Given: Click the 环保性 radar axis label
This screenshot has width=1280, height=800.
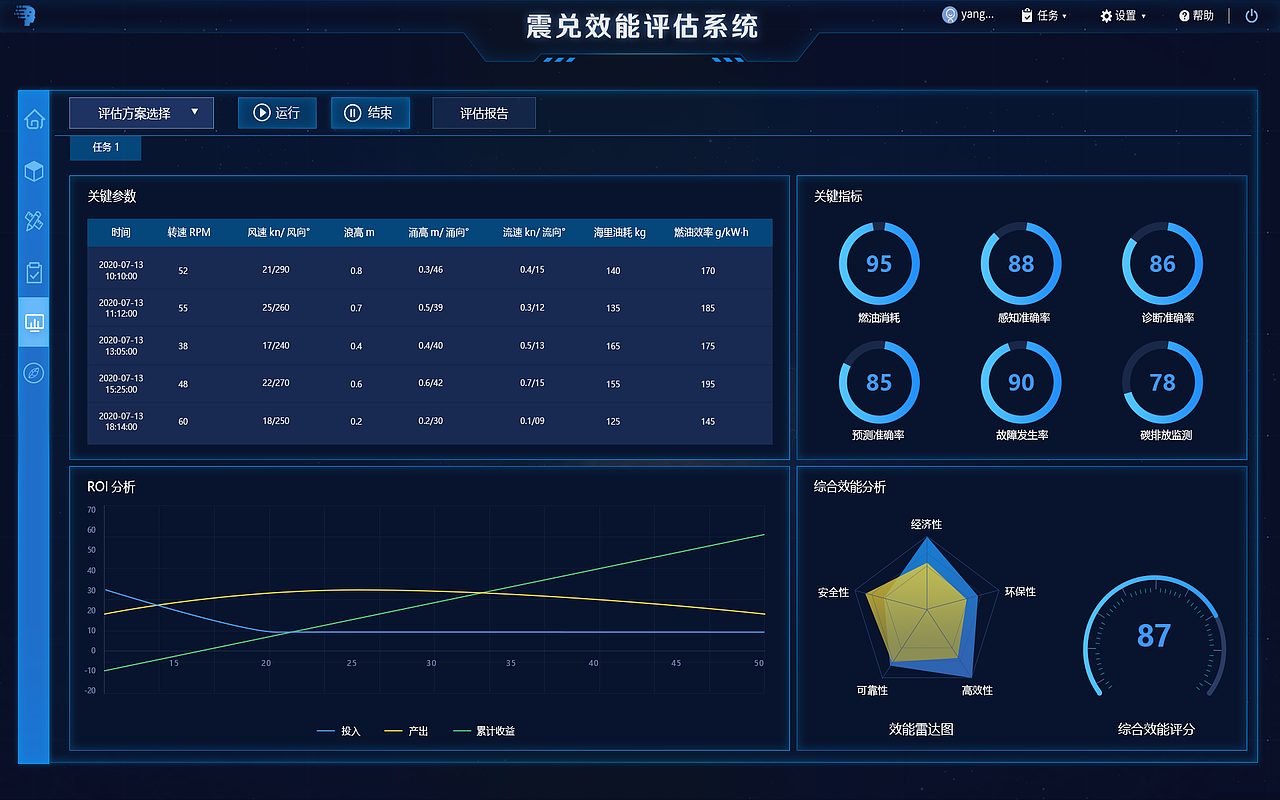Looking at the screenshot, I should [x=1020, y=592].
